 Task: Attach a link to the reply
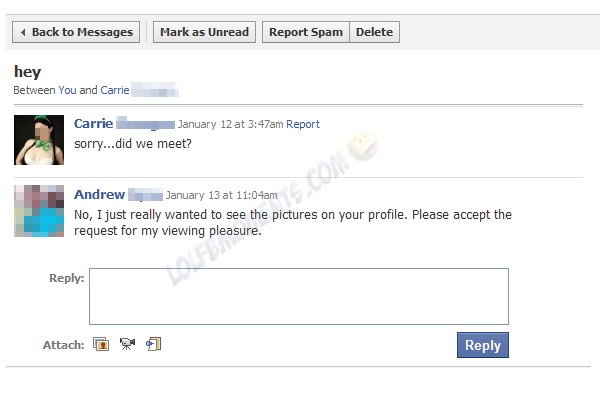153,345
